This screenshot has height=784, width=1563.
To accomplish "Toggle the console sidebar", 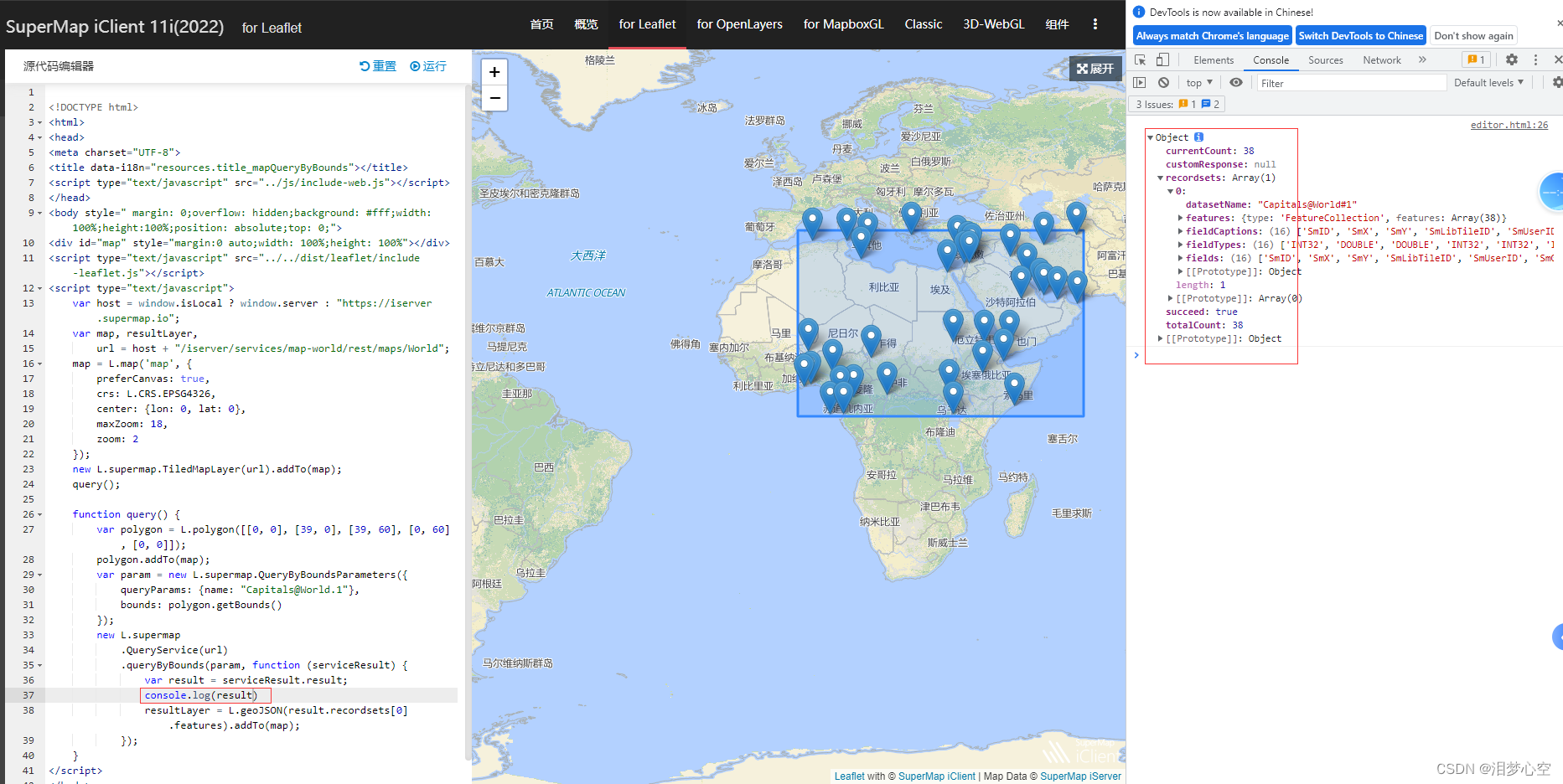I will (x=1139, y=83).
